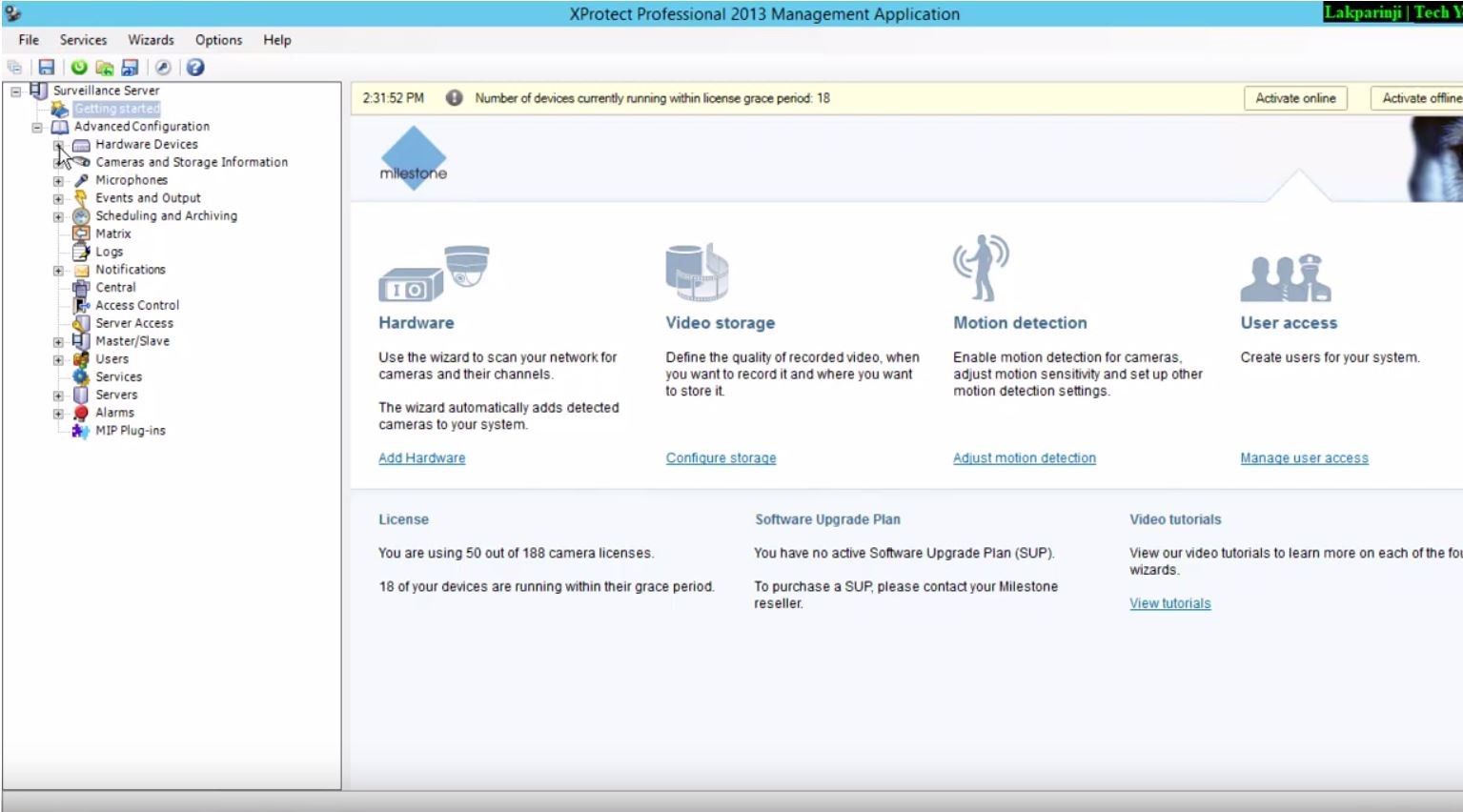Image resolution: width=1463 pixels, height=812 pixels.
Task: Open the File menu
Action: tap(29, 40)
